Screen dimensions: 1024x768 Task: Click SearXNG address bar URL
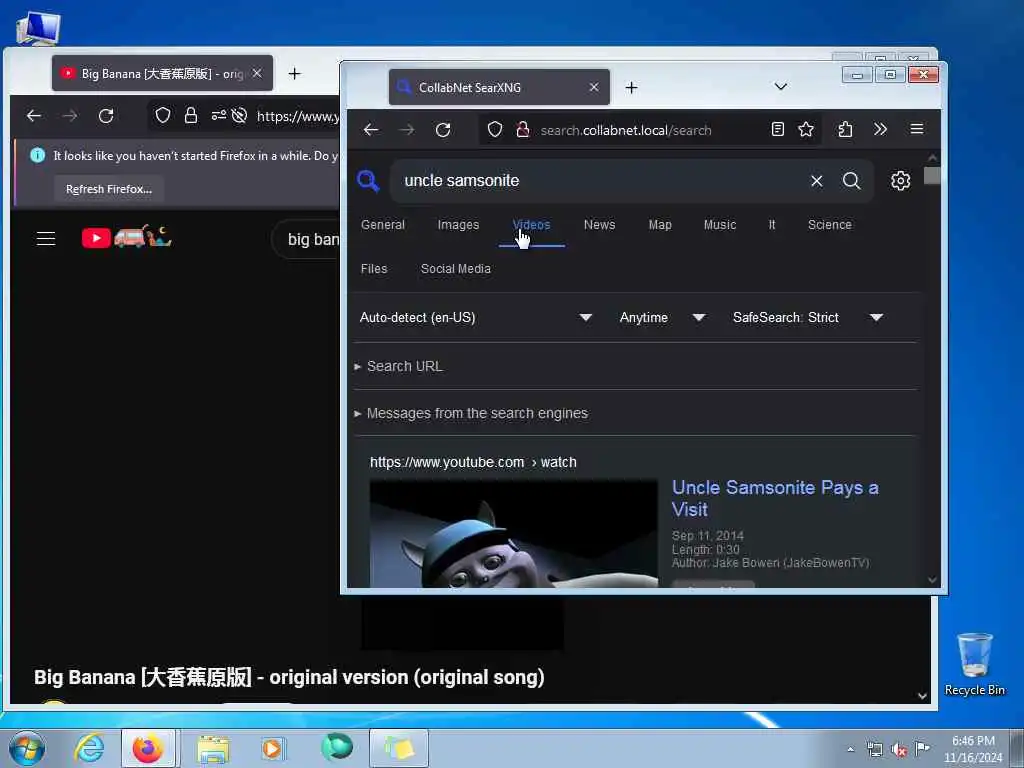pos(626,130)
